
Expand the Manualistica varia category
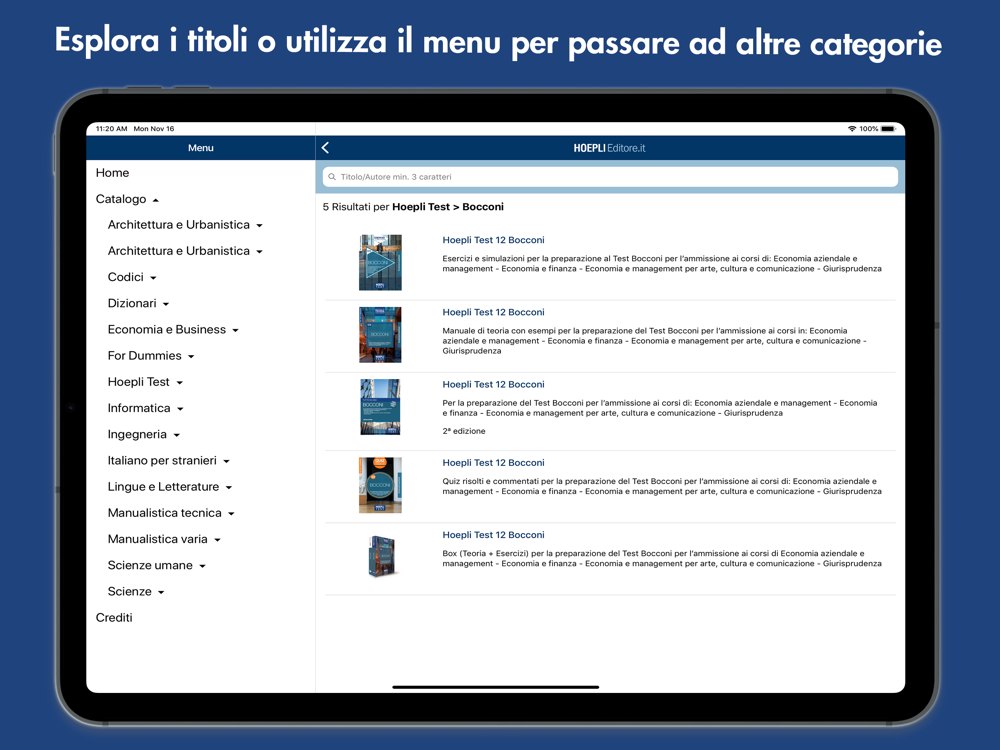click(x=164, y=539)
